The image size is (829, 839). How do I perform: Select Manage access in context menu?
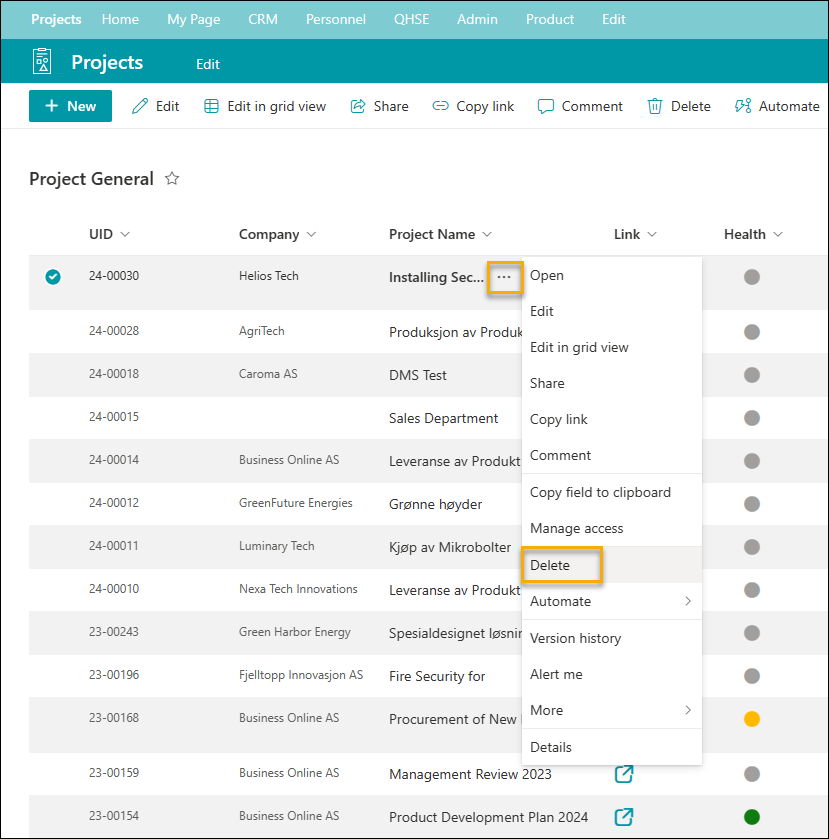[x=612, y=528]
